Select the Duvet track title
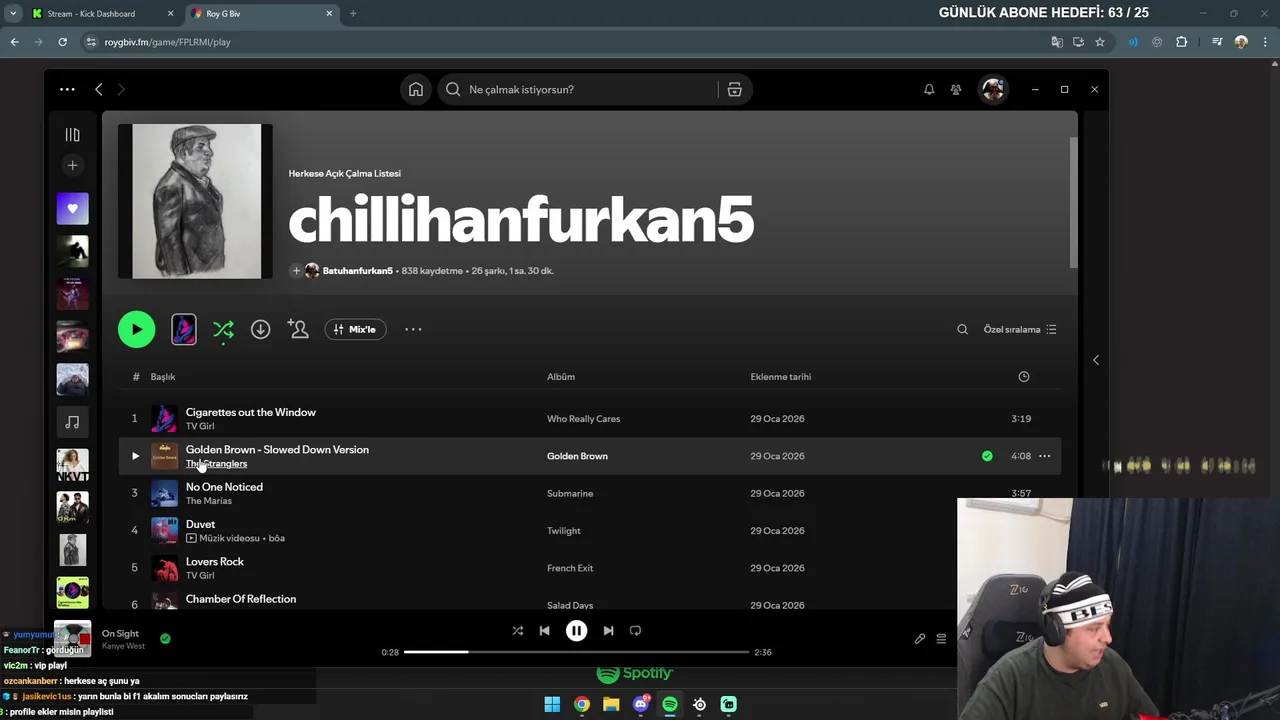Viewport: 1280px width, 720px height. pos(200,524)
